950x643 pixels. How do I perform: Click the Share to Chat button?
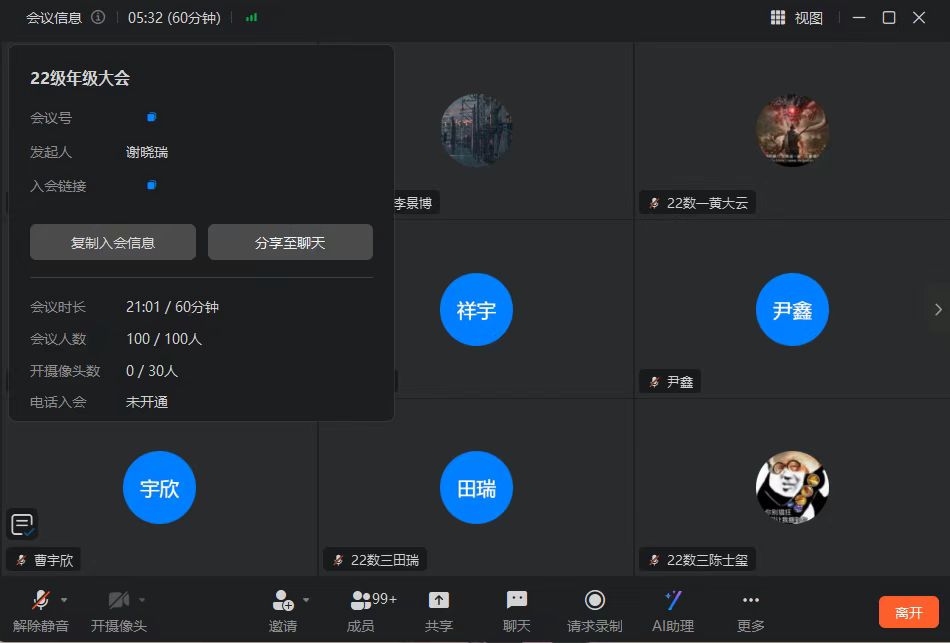(x=290, y=242)
